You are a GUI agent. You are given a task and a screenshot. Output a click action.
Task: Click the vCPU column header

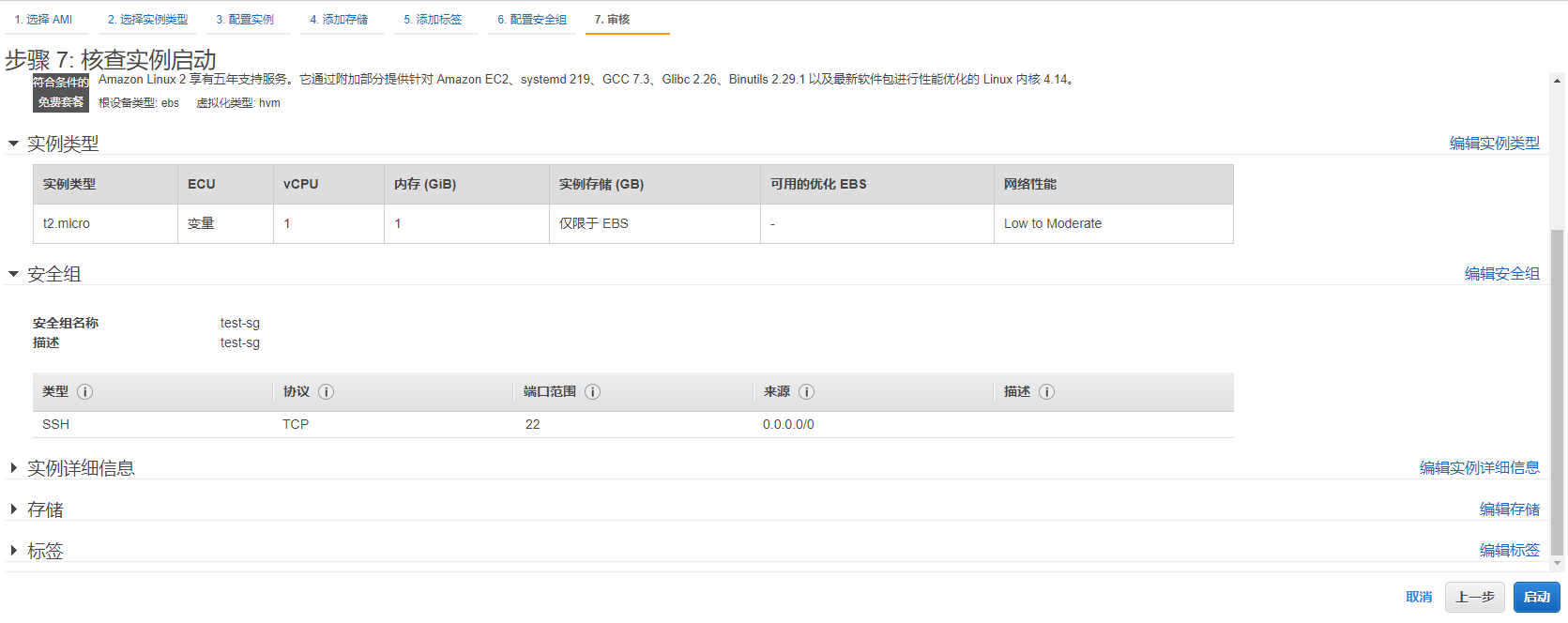coord(328,185)
